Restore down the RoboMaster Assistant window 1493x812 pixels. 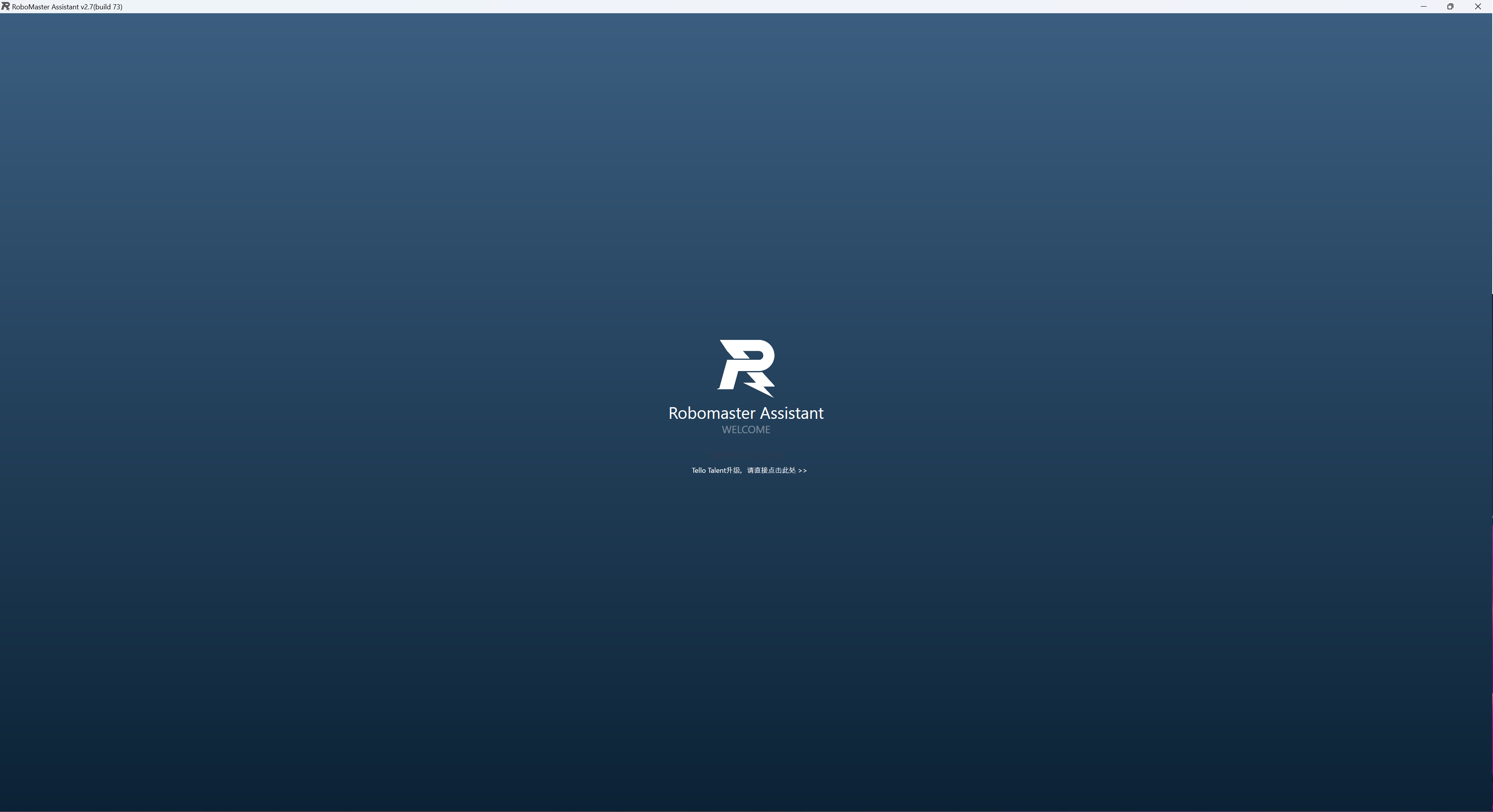click(x=1450, y=6)
